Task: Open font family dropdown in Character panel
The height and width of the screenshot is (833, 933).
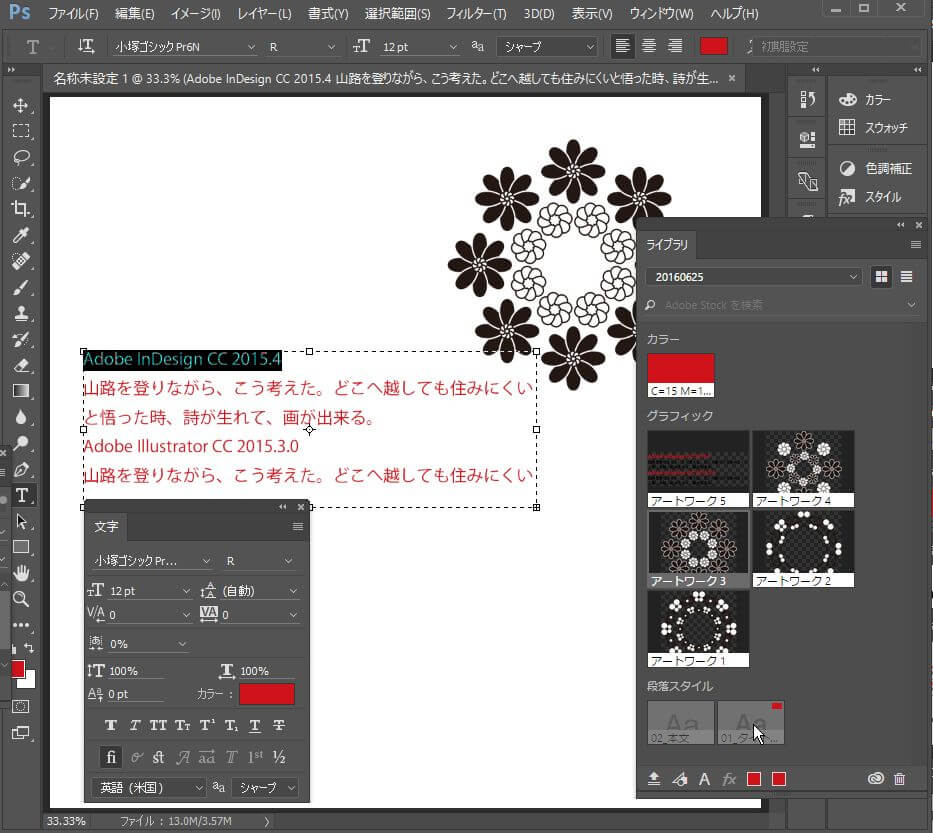Action: pos(206,561)
